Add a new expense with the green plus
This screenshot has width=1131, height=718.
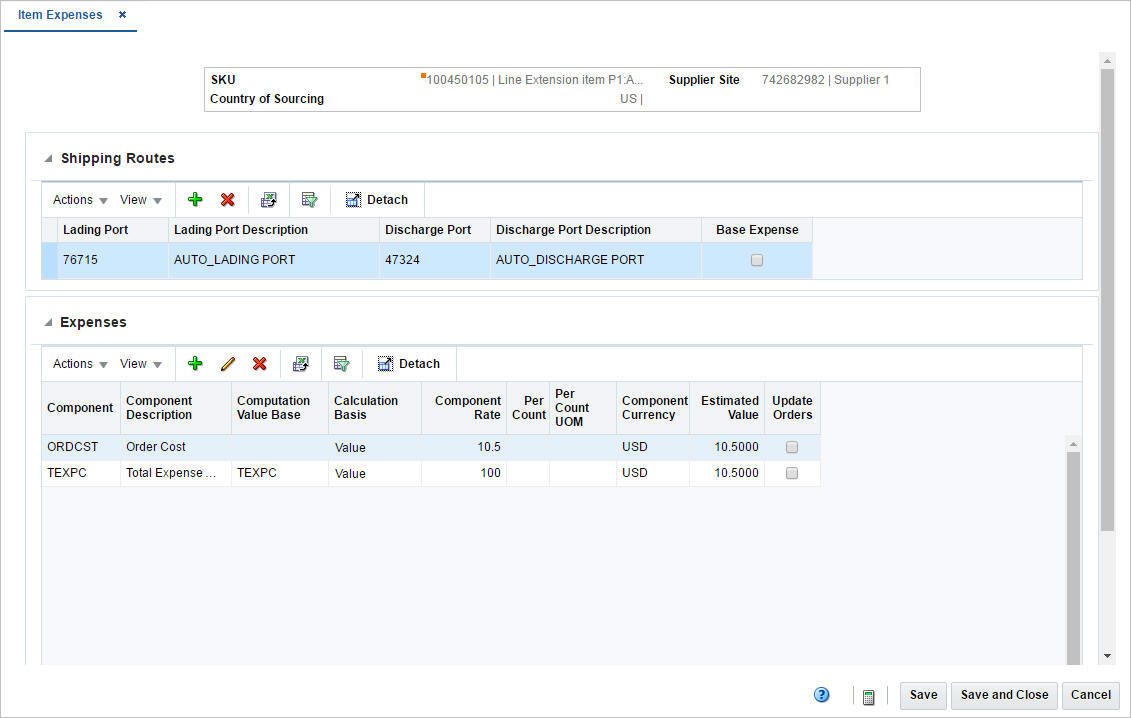(195, 364)
